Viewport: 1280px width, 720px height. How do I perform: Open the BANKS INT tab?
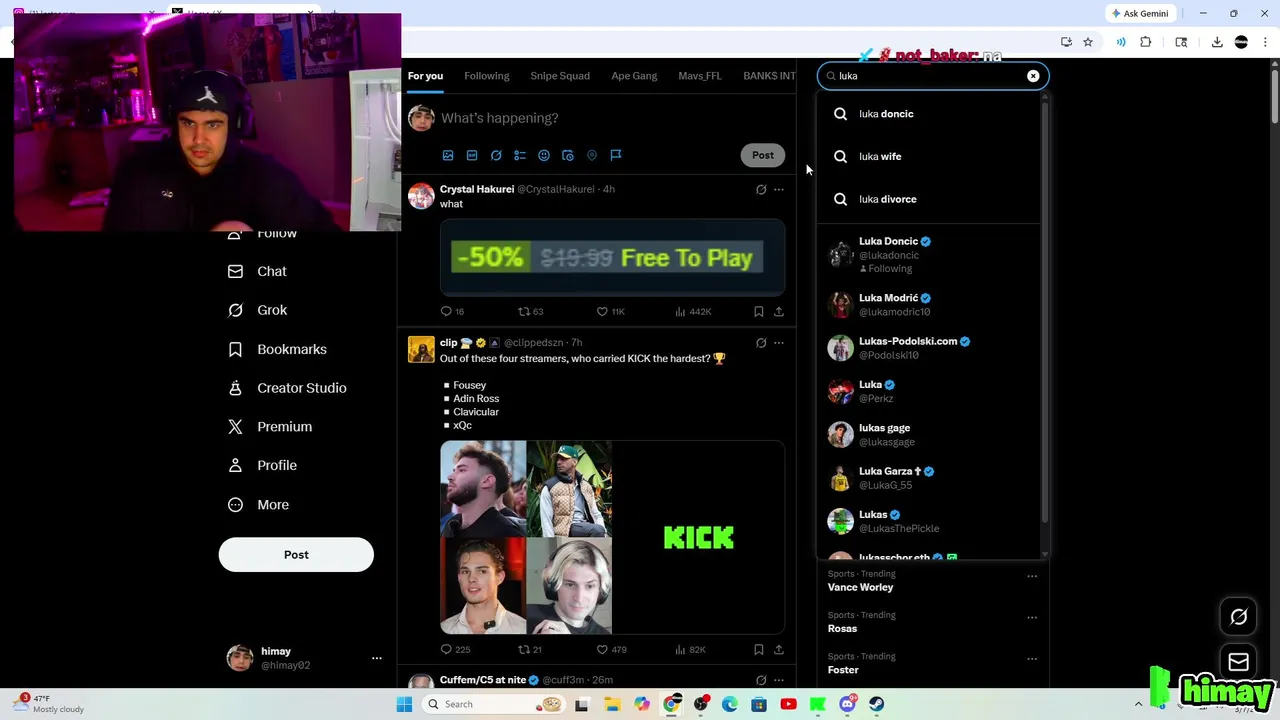[769, 76]
